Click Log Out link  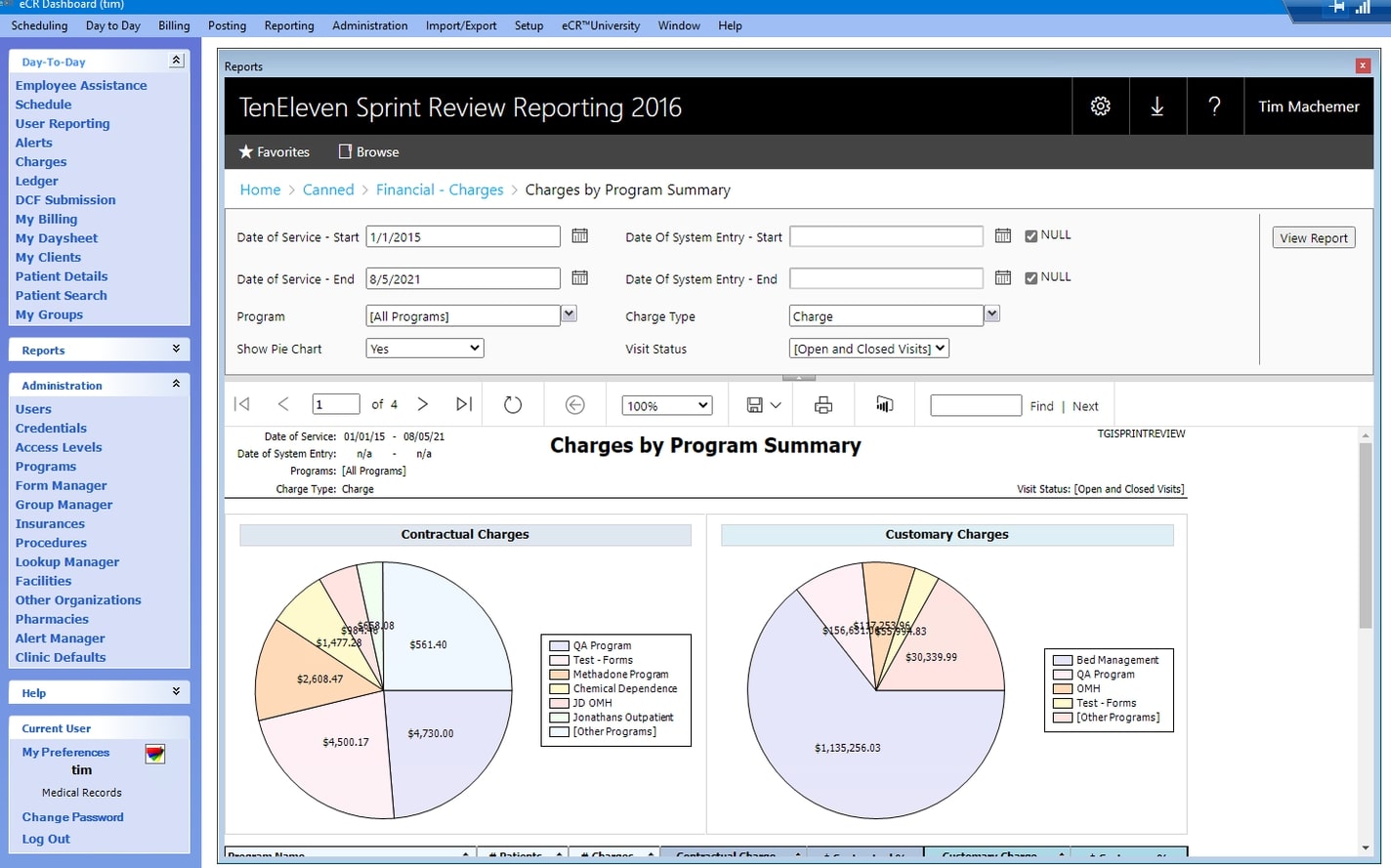(x=46, y=839)
